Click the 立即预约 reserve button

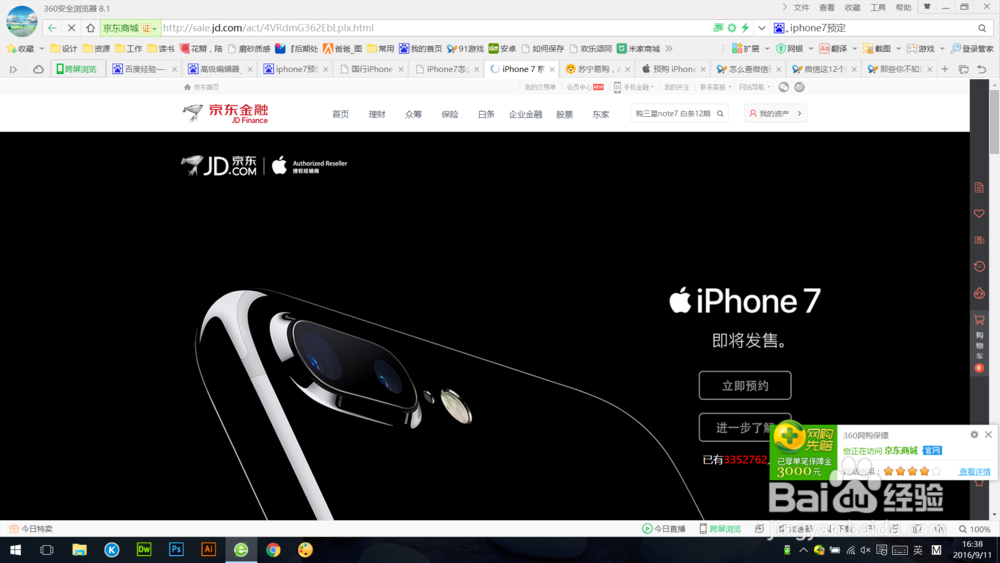tap(745, 386)
